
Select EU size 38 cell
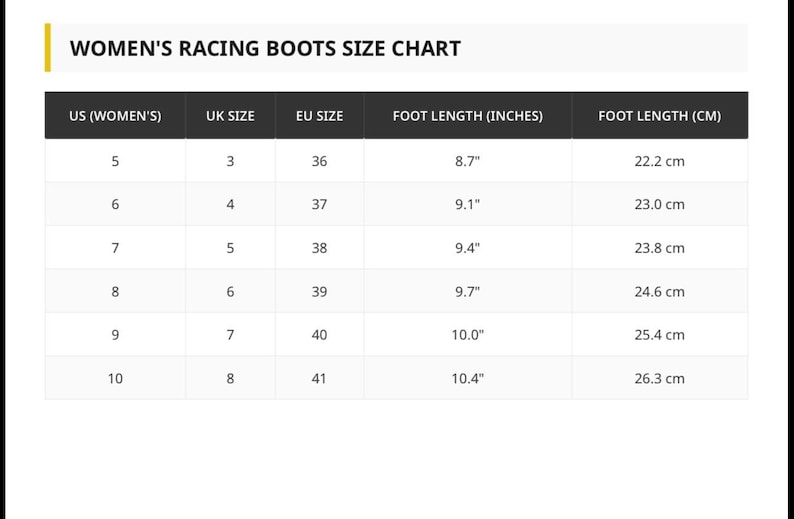click(x=320, y=248)
